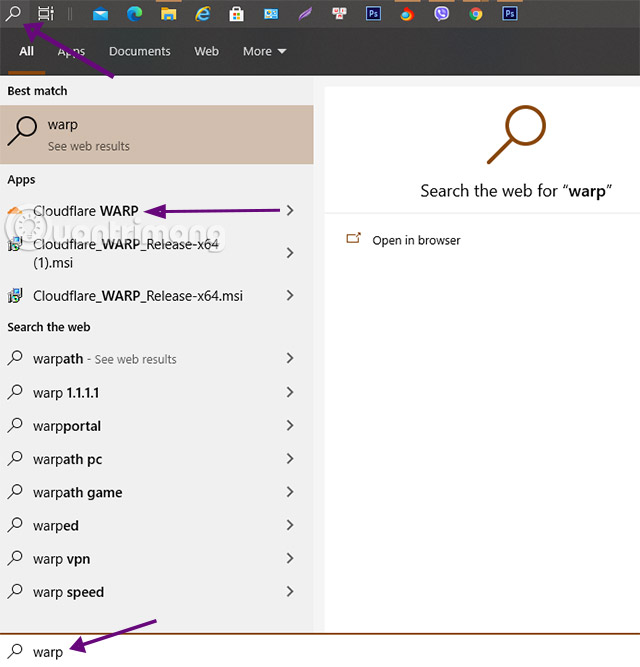Switch to the Documents search tab
This screenshot has width=640, height=667.
click(139, 51)
